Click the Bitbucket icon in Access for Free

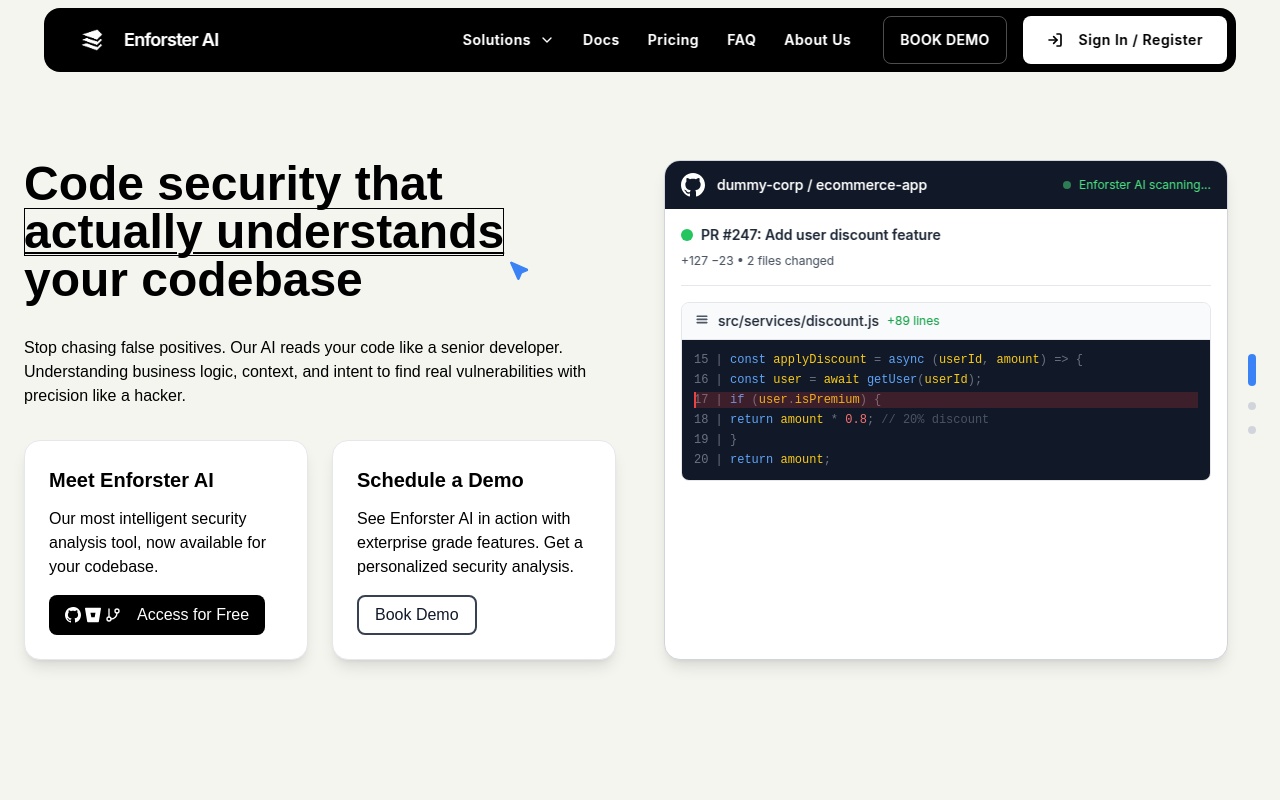coord(93,615)
